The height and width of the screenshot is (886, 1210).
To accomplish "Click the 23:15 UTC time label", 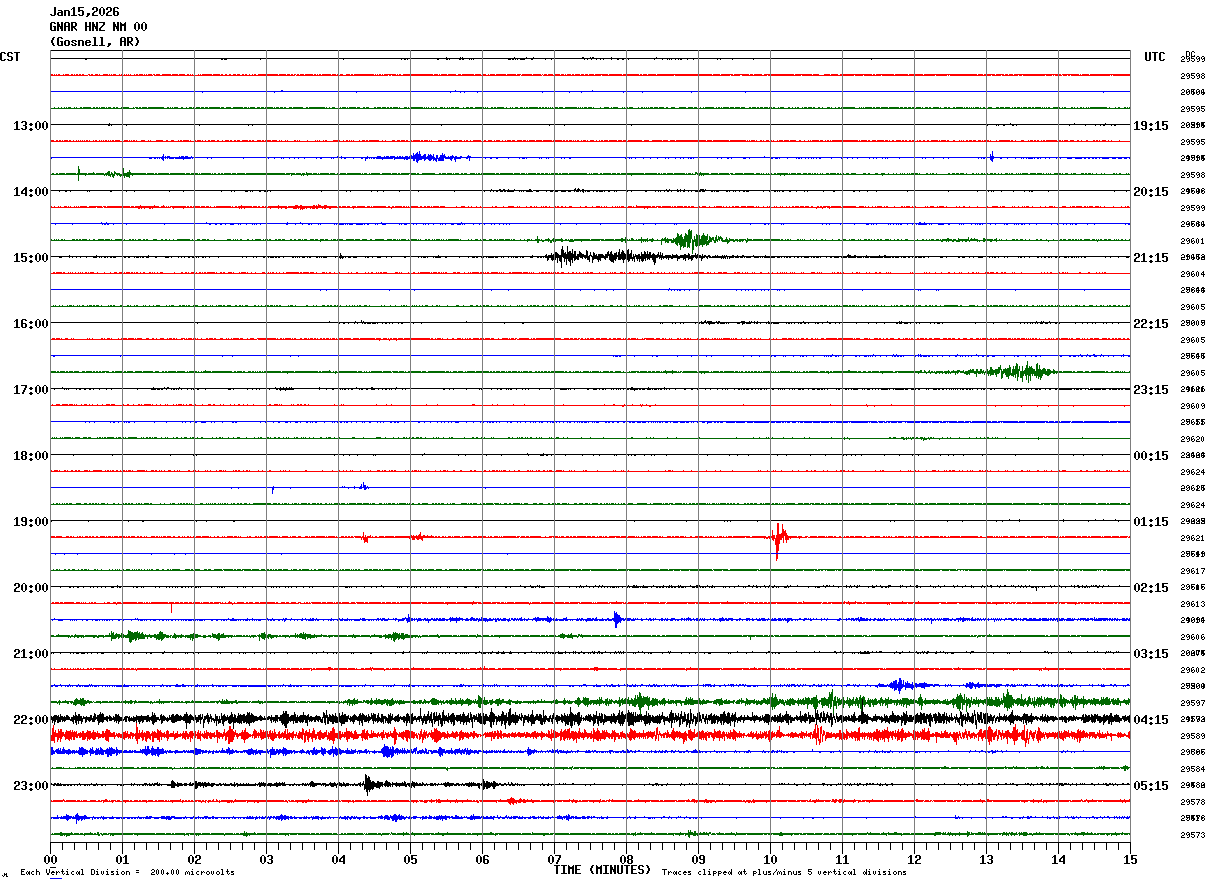I will [1151, 389].
